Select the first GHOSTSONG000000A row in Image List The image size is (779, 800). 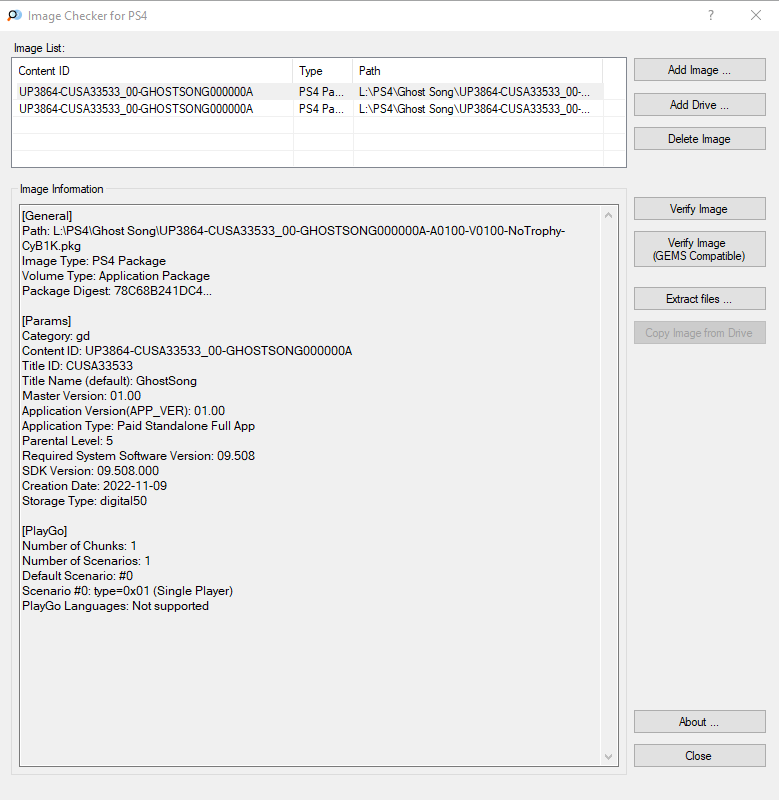[310, 92]
